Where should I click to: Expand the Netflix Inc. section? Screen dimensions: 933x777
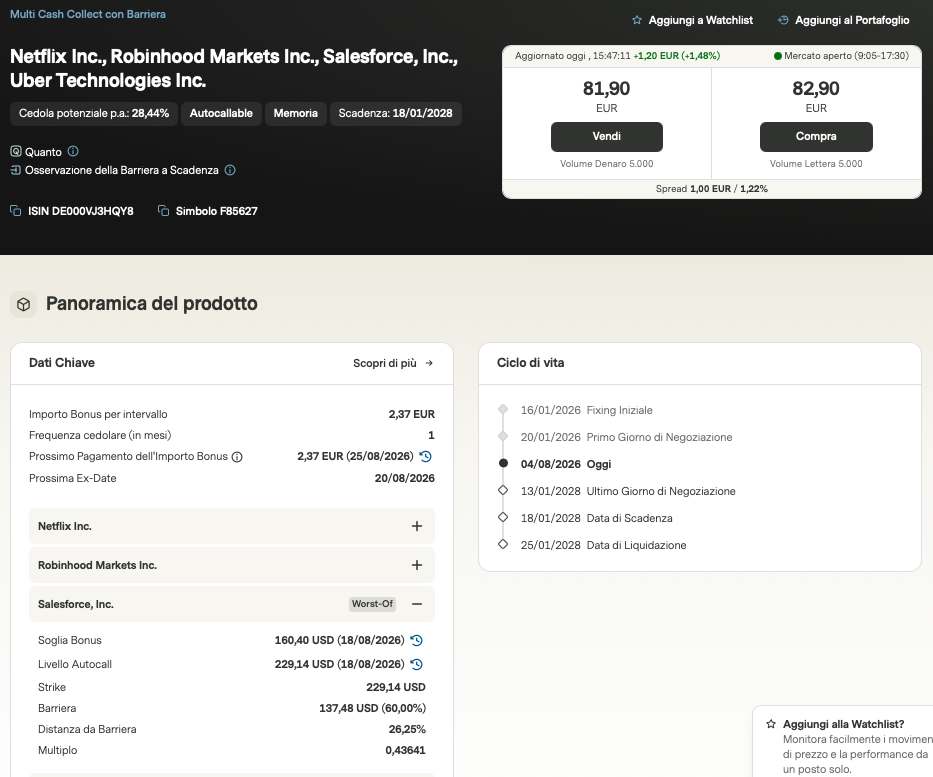pyautogui.click(x=417, y=526)
